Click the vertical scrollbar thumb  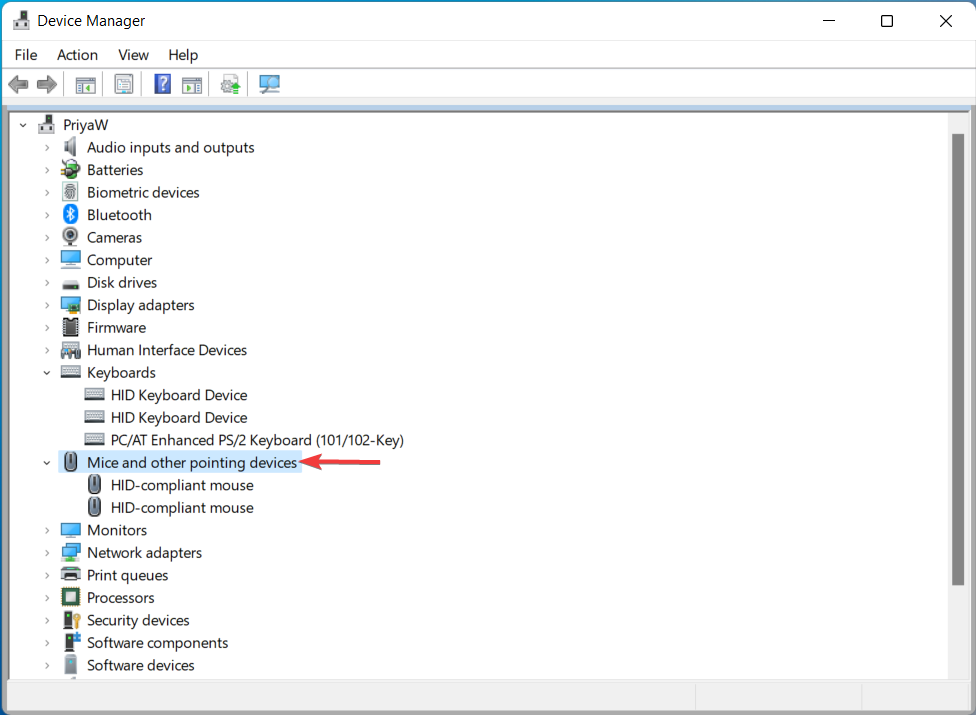tap(958, 359)
